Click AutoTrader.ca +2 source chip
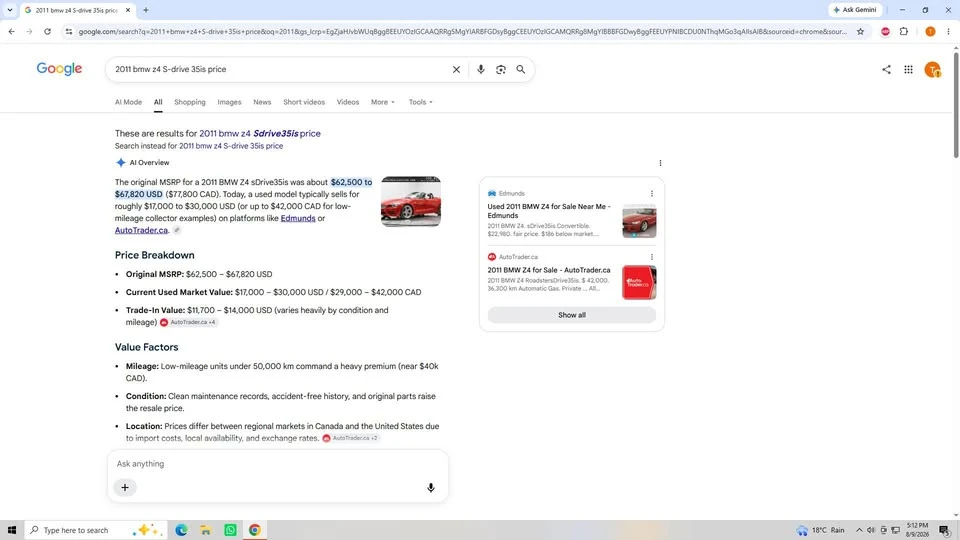The height and width of the screenshot is (540, 960). 350,438
